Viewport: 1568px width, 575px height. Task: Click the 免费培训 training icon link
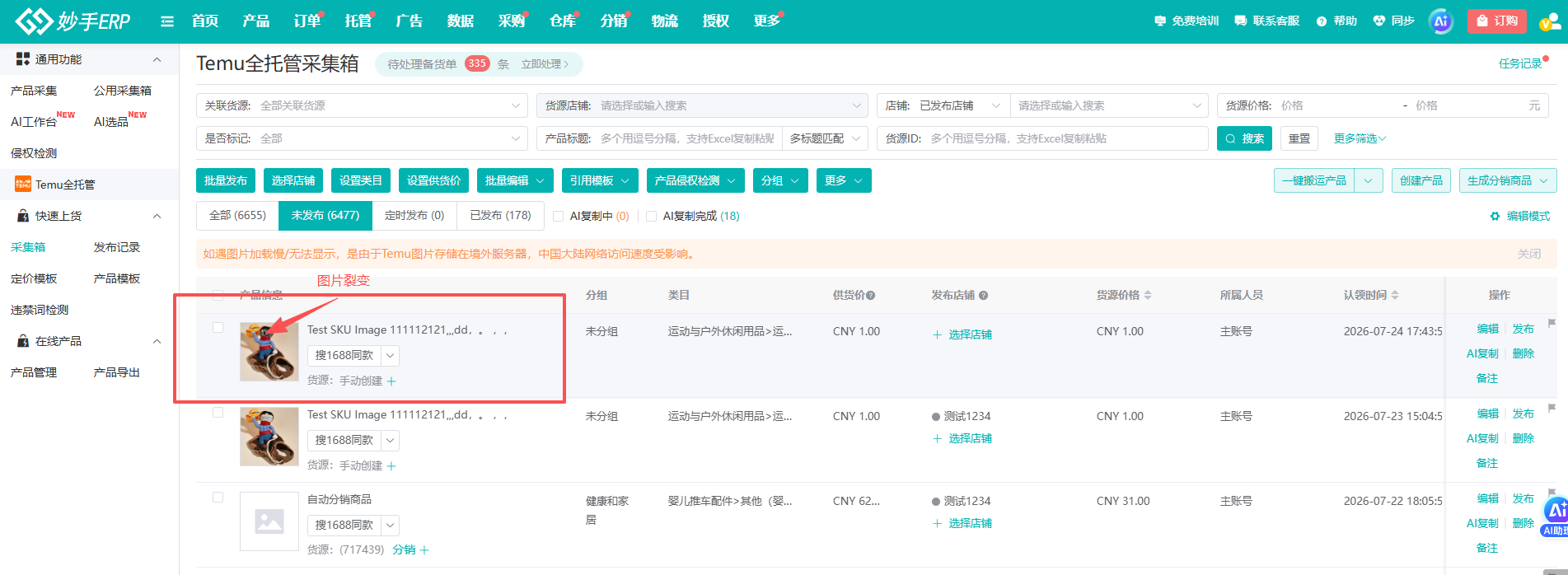tap(1187, 21)
